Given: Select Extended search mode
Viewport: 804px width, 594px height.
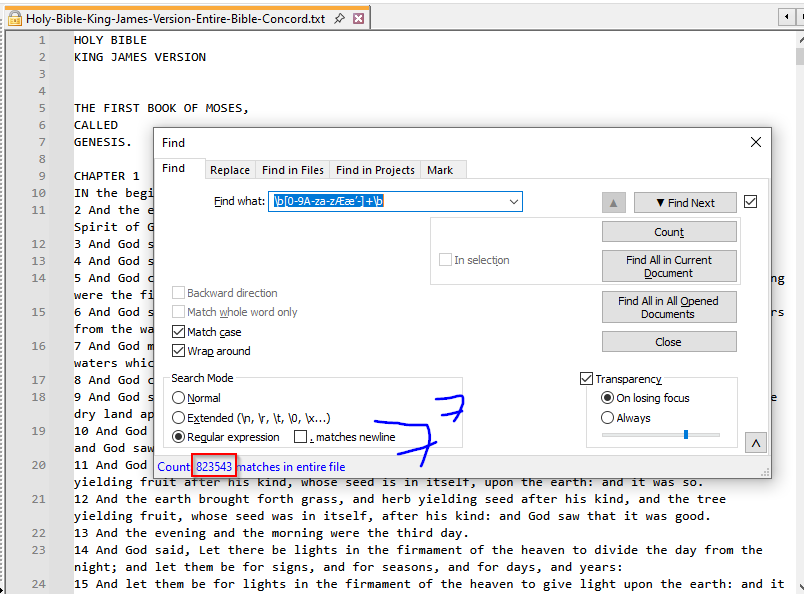Looking at the screenshot, I should pos(178,418).
